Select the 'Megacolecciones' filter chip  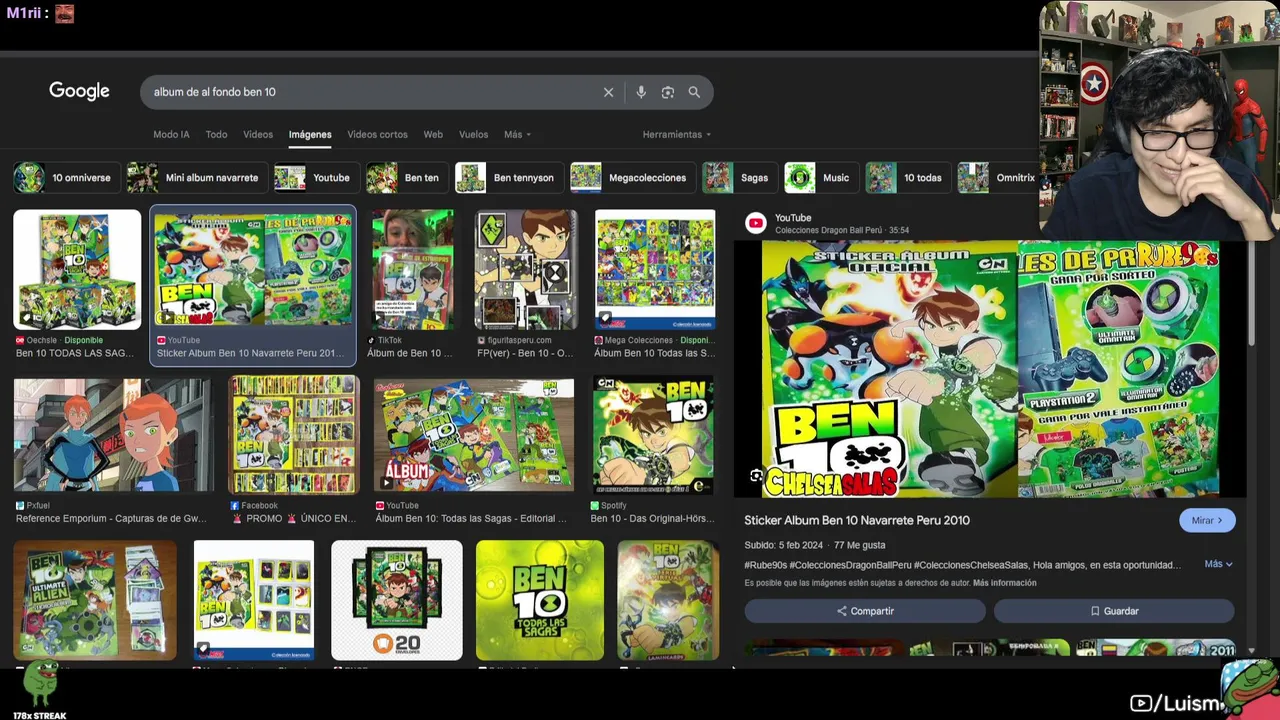pyautogui.click(x=633, y=178)
